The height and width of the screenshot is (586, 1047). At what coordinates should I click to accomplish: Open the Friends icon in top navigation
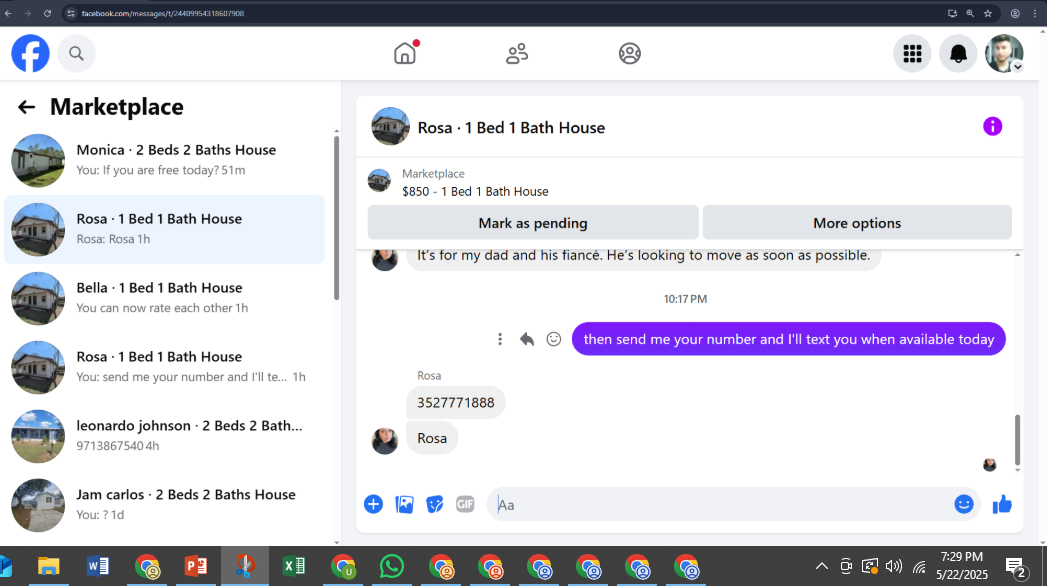point(517,53)
